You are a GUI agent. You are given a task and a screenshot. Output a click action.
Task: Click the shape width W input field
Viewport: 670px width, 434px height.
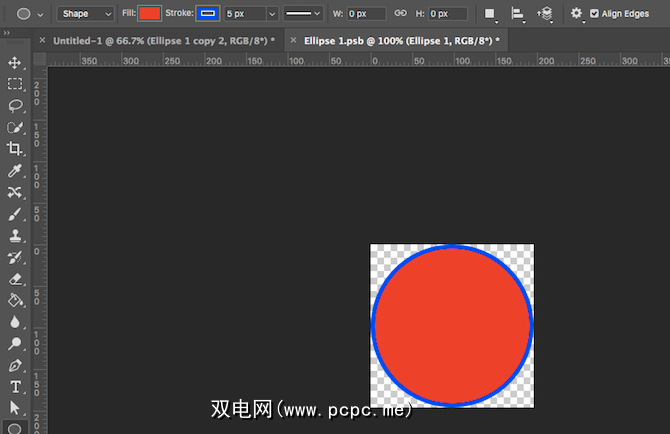pos(367,14)
